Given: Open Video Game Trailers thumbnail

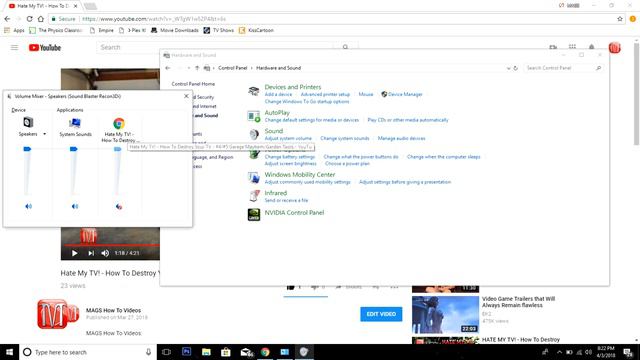Looking at the screenshot, I should [445, 315].
